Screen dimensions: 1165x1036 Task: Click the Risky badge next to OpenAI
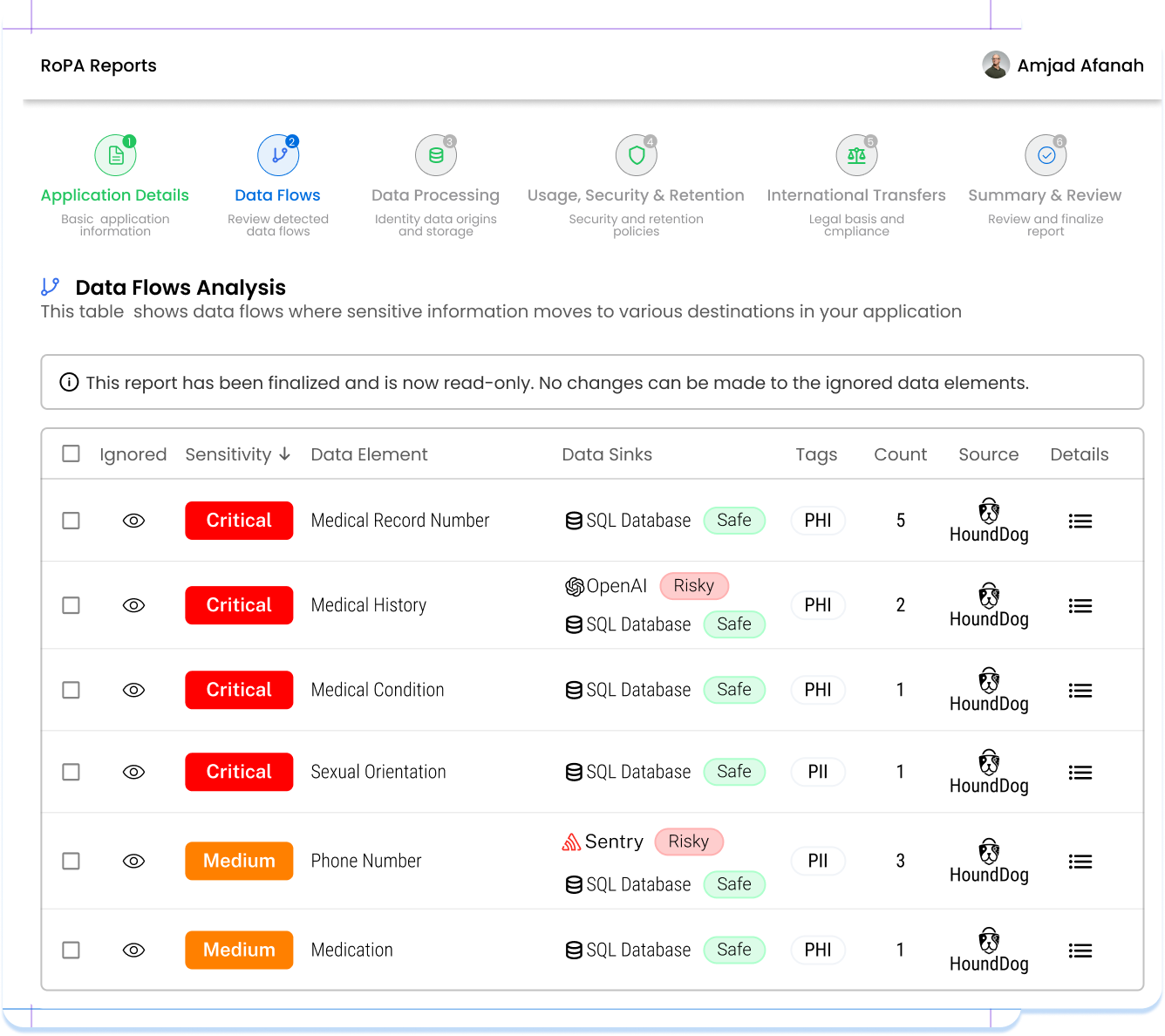(x=693, y=586)
